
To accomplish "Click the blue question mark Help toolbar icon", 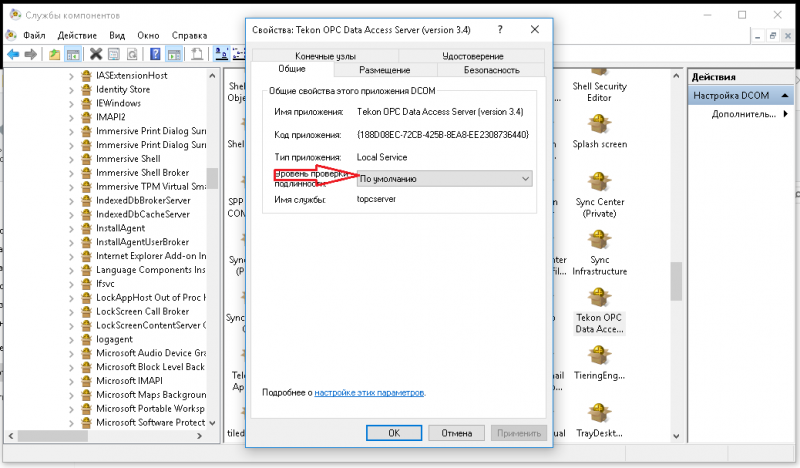I will coord(155,53).
